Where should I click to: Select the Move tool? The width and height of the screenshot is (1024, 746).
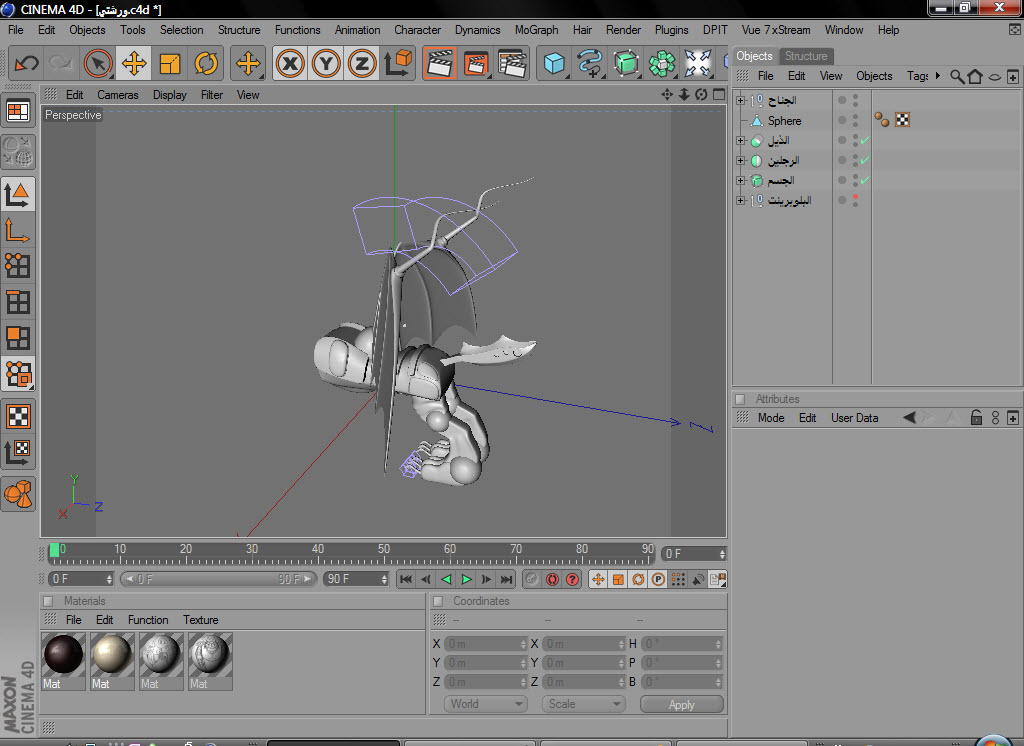pos(133,64)
